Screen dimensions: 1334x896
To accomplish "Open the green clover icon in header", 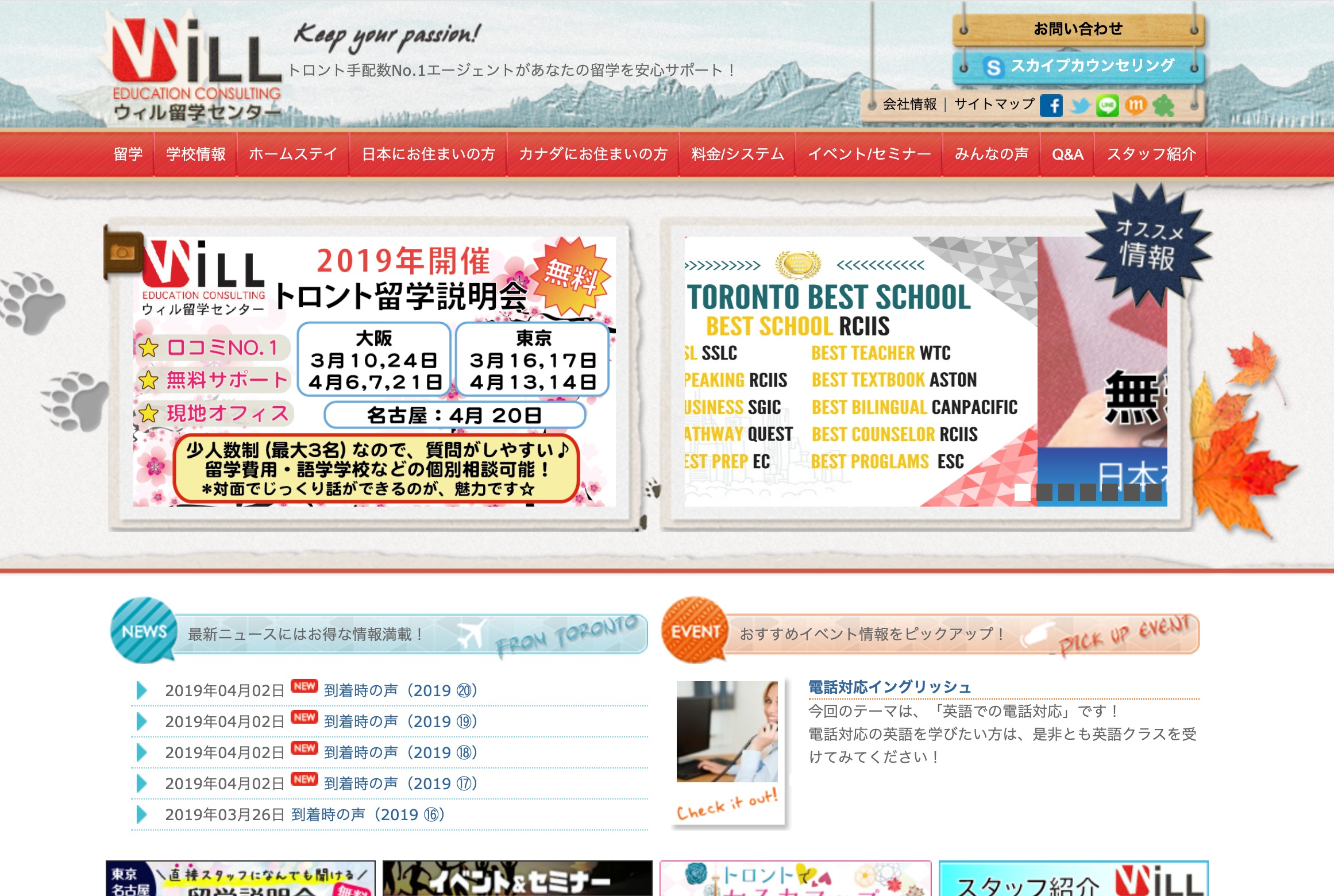I will coord(1163,106).
